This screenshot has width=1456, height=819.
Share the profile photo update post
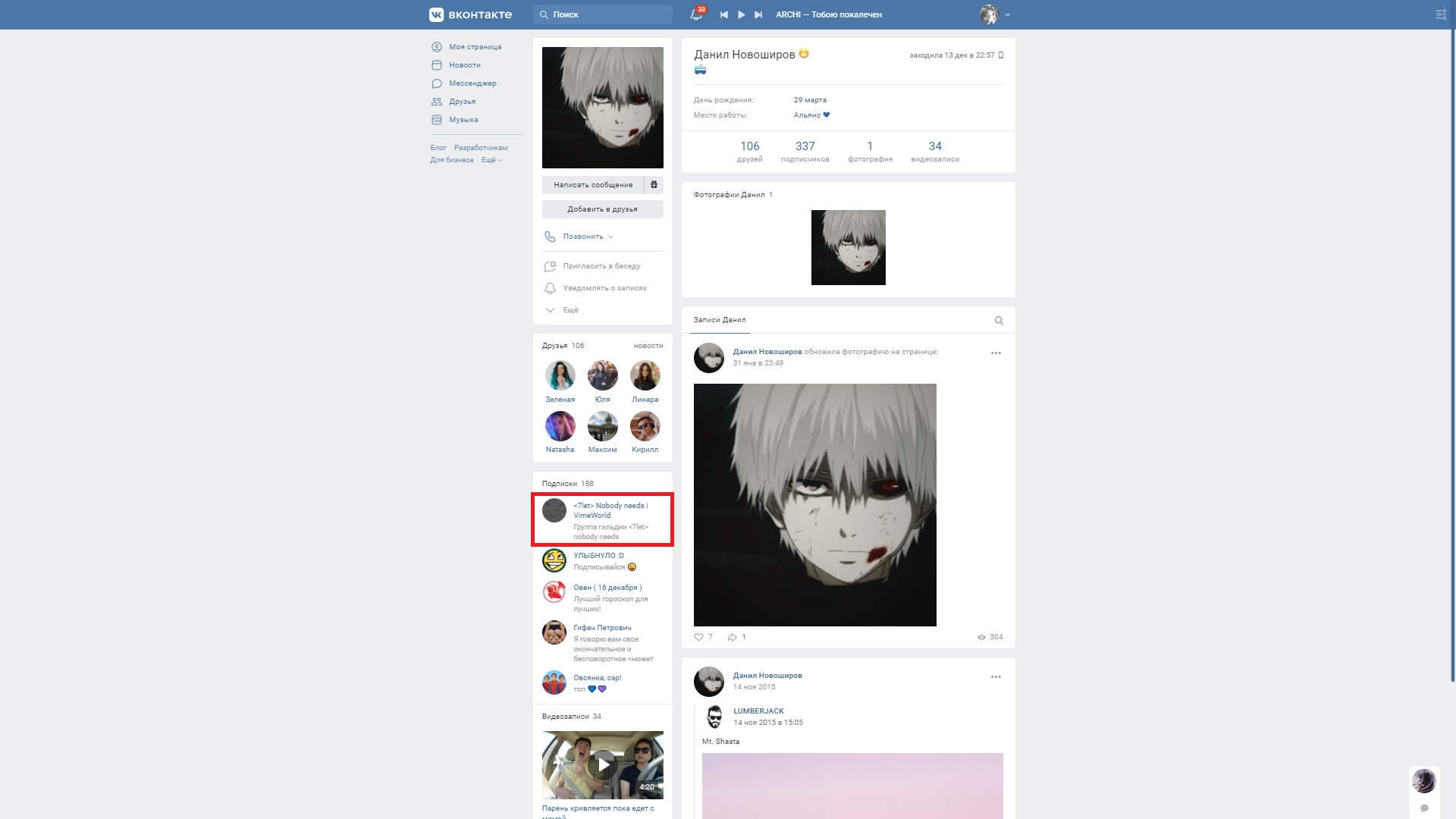coord(732,637)
